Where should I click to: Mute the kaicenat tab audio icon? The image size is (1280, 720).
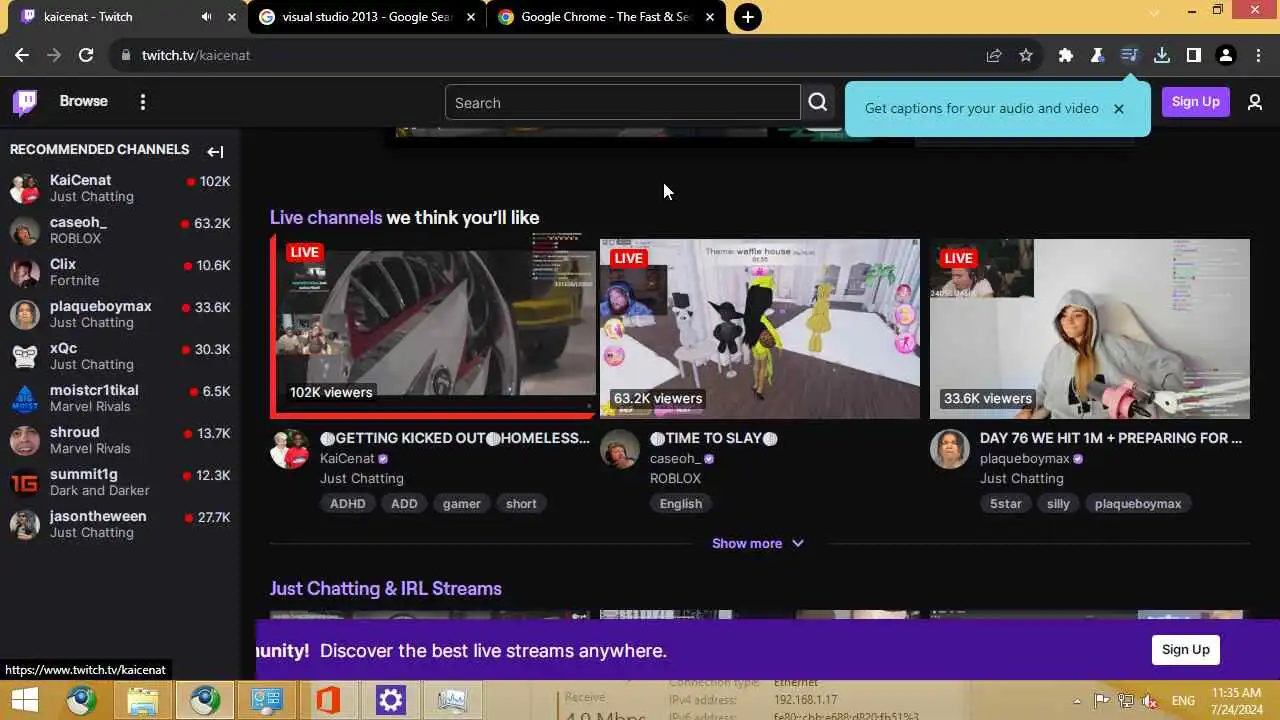coord(206,17)
